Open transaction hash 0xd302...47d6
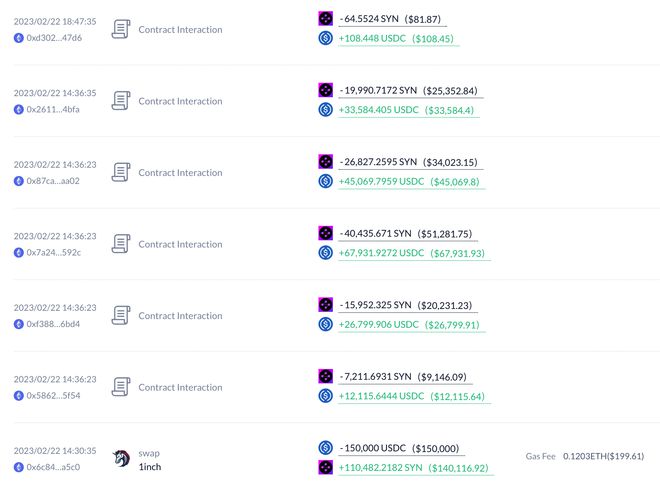Viewport: 660px width, 490px height. click(x=54, y=38)
